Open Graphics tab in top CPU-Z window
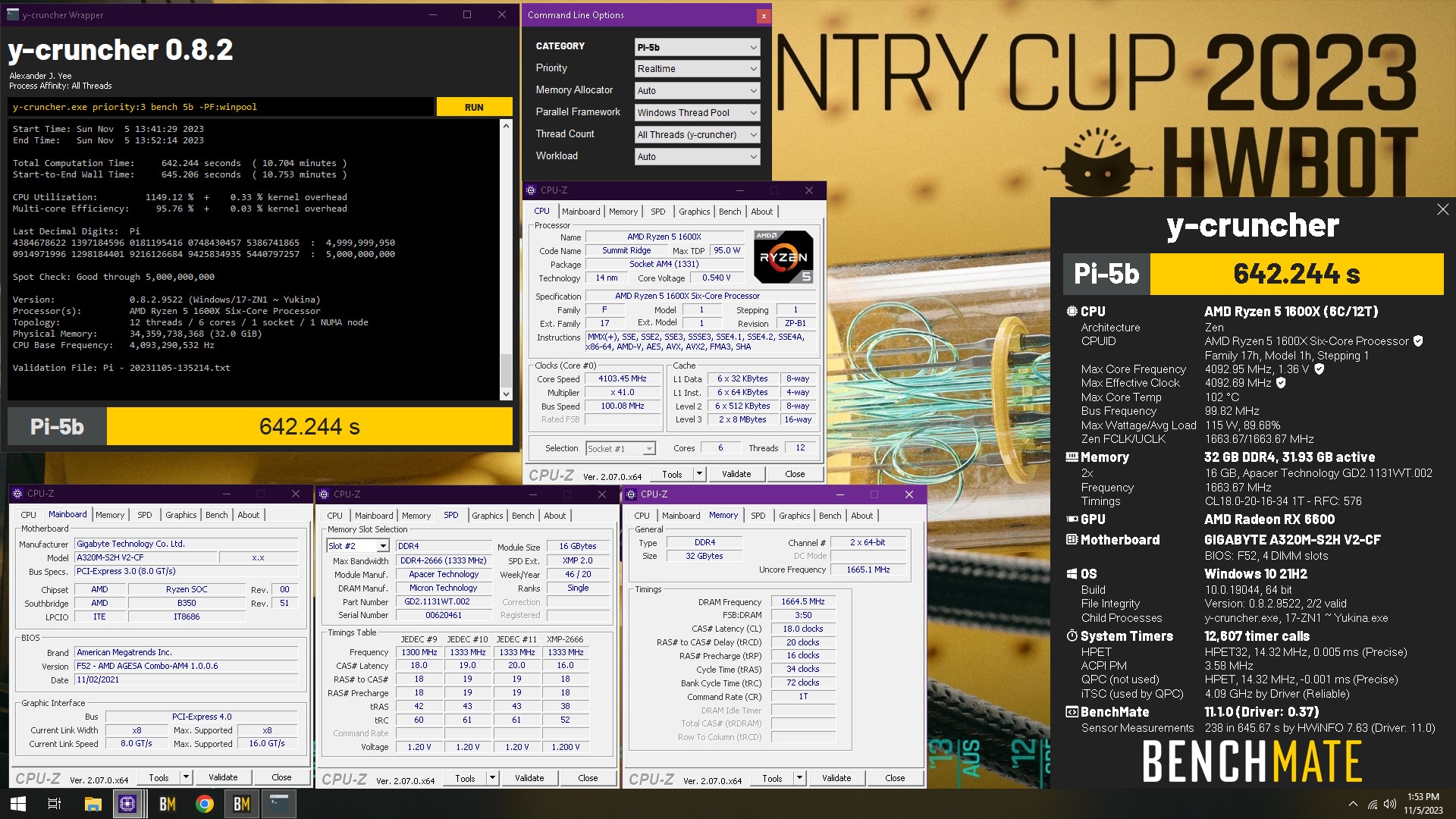Viewport: 1456px width, 819px height. [x=695, y=212]
